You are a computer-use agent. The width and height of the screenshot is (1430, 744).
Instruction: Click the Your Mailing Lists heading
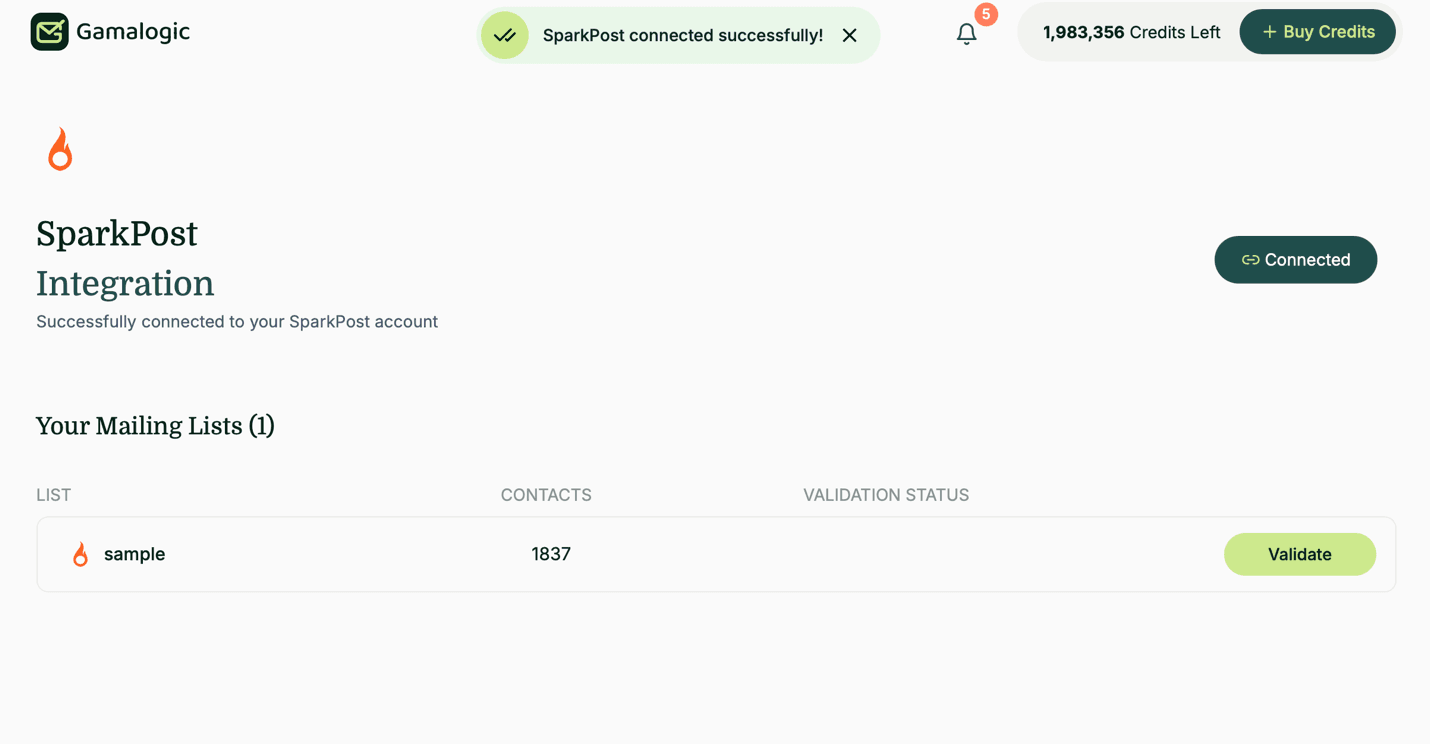point(155,426)
